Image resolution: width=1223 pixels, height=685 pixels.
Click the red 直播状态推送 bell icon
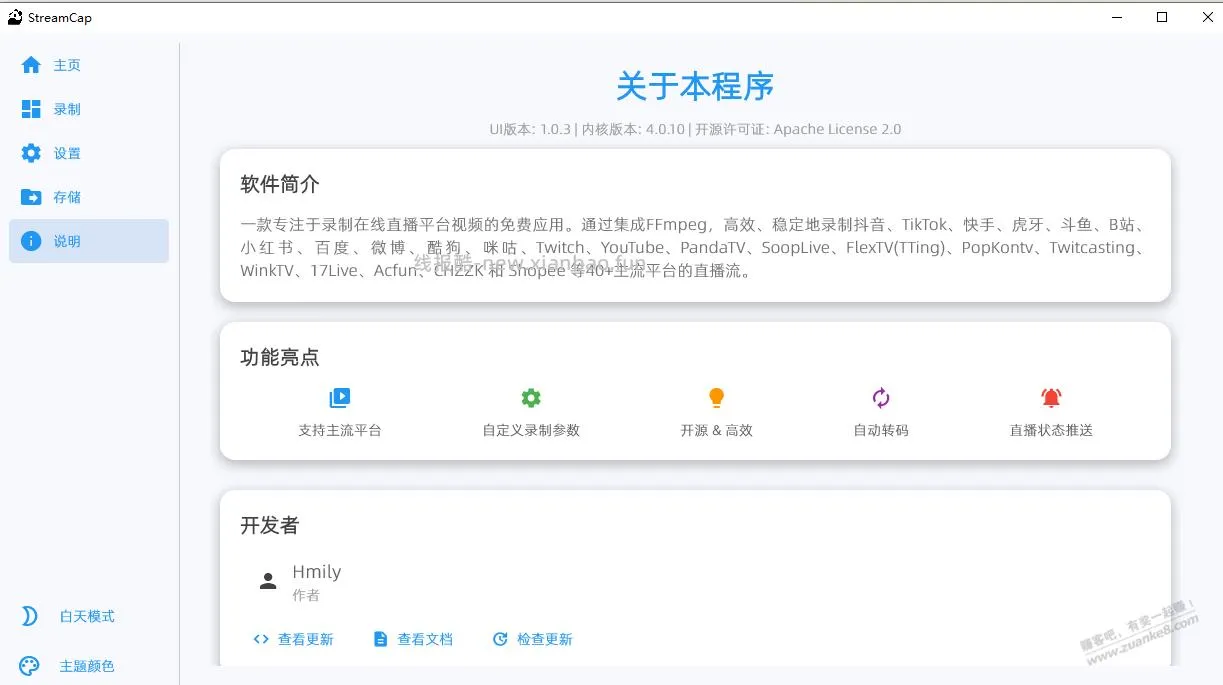(x=1051, y=398)
